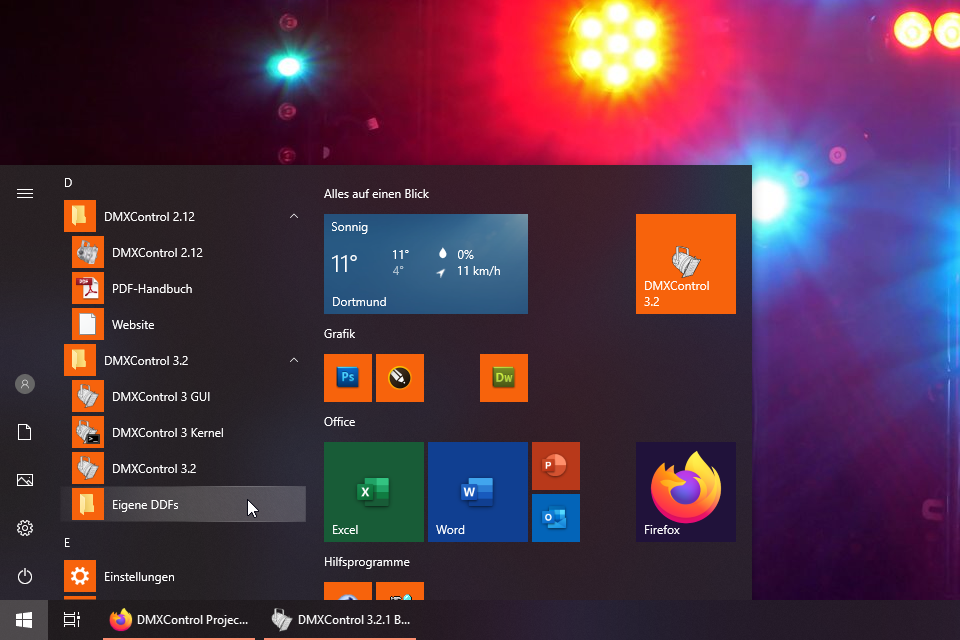Viewport: 960px width, 640px height.
Task: Open the Settings gear in the sidebar
Action: [x=25, y=528]
